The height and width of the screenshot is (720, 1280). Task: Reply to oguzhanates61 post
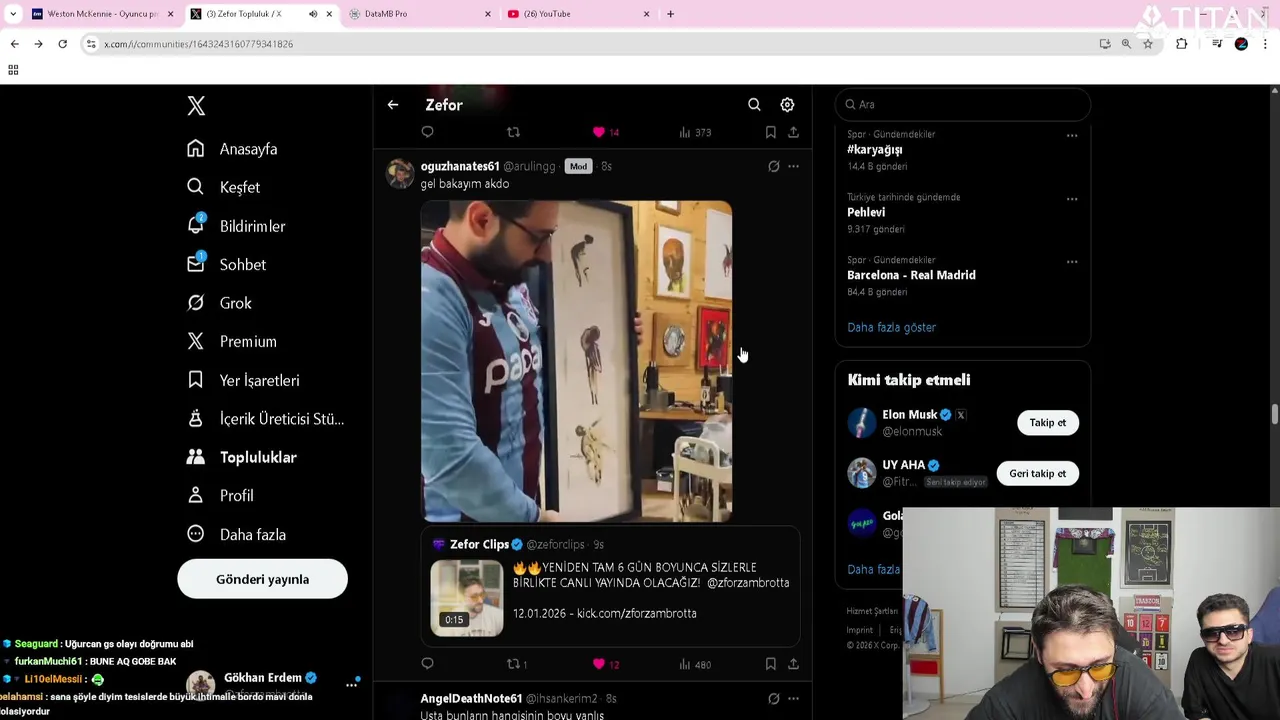(427, 664)
